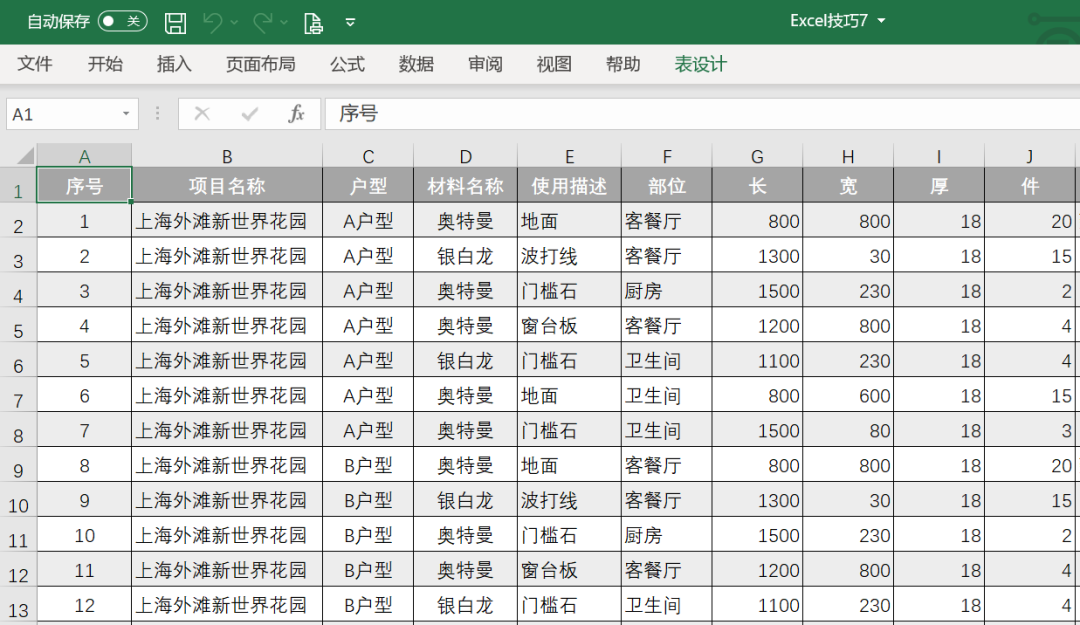This screenshot has width=1080, height=625.
Task: Open the Name Box dropdown arrow
Action: tap(126, 114)
